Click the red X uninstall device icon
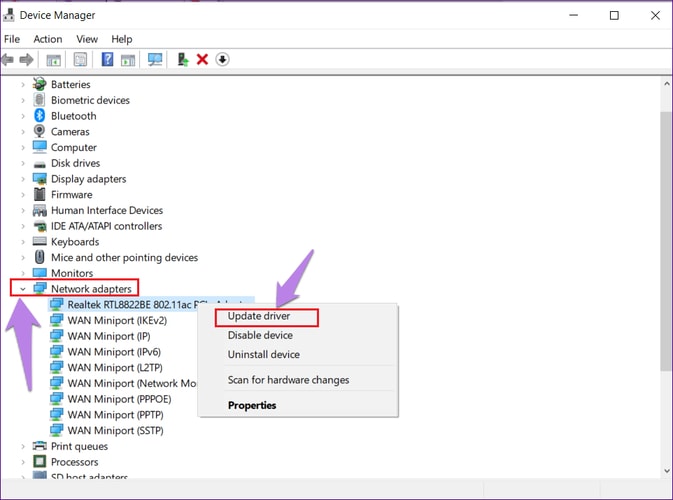Viewport: 673px width, 500px height. pyautogui.click(x=202, y=59)
